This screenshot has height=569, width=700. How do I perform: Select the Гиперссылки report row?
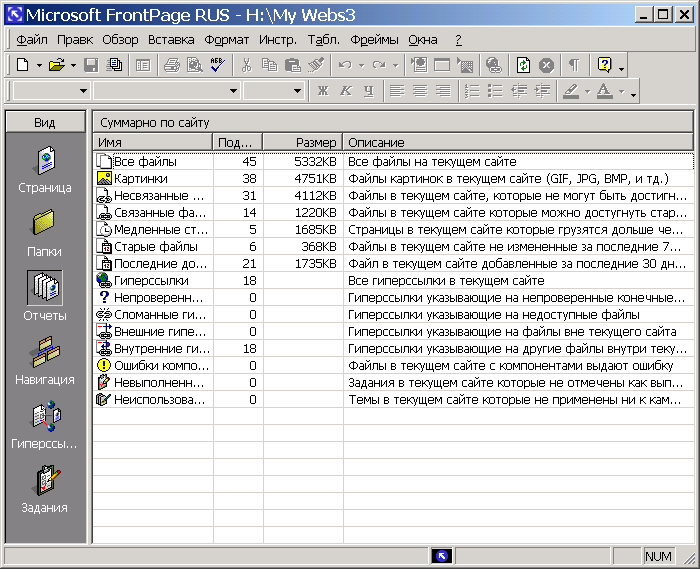393,281
